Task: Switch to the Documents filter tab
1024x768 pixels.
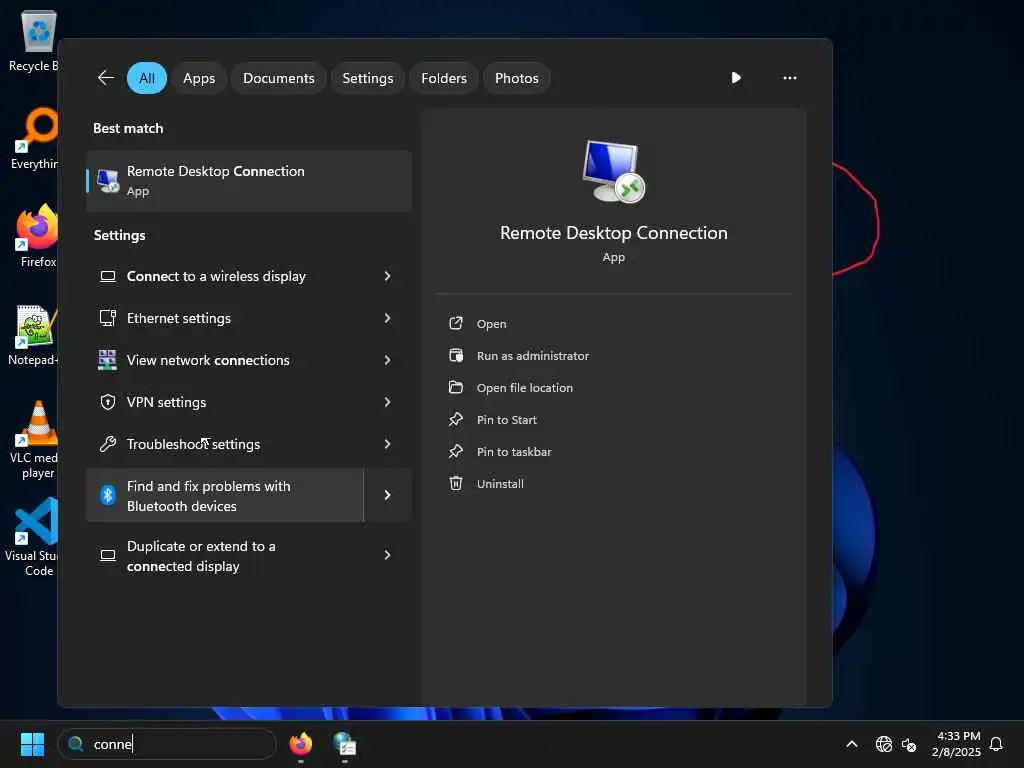Action: (279, 78)
